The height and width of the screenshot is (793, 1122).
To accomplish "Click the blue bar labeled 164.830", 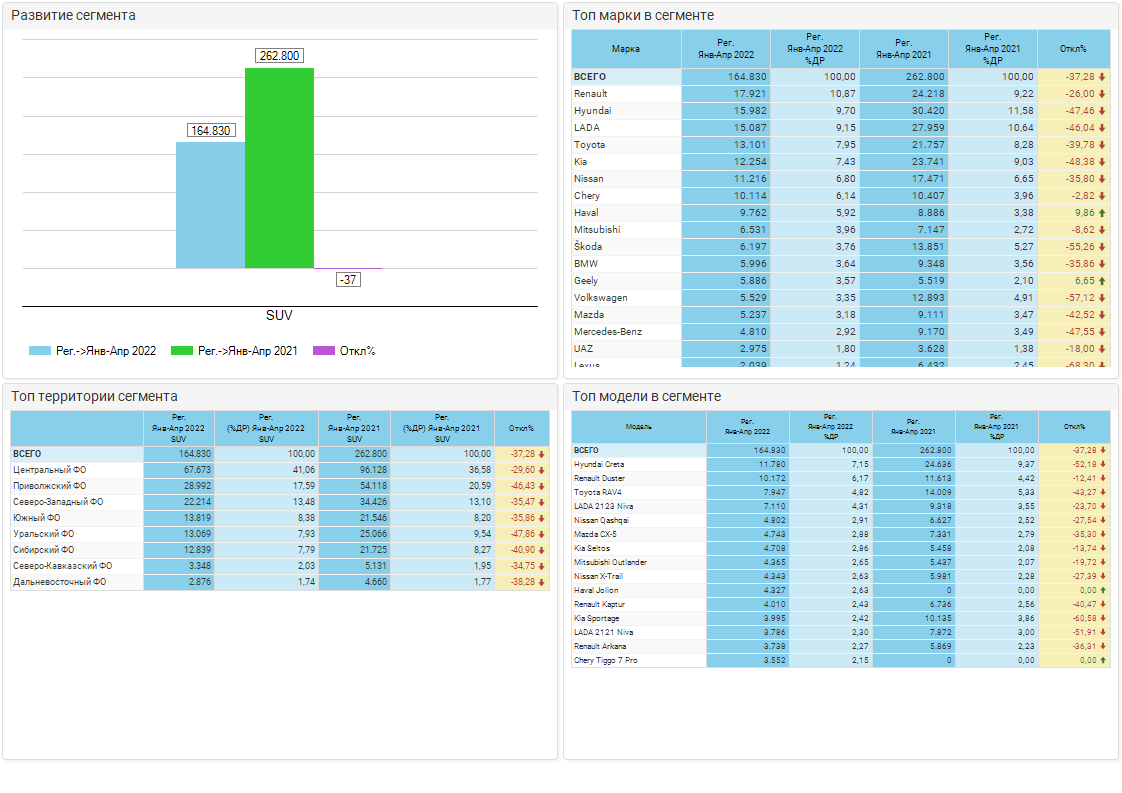I will (x=210, y=205).
